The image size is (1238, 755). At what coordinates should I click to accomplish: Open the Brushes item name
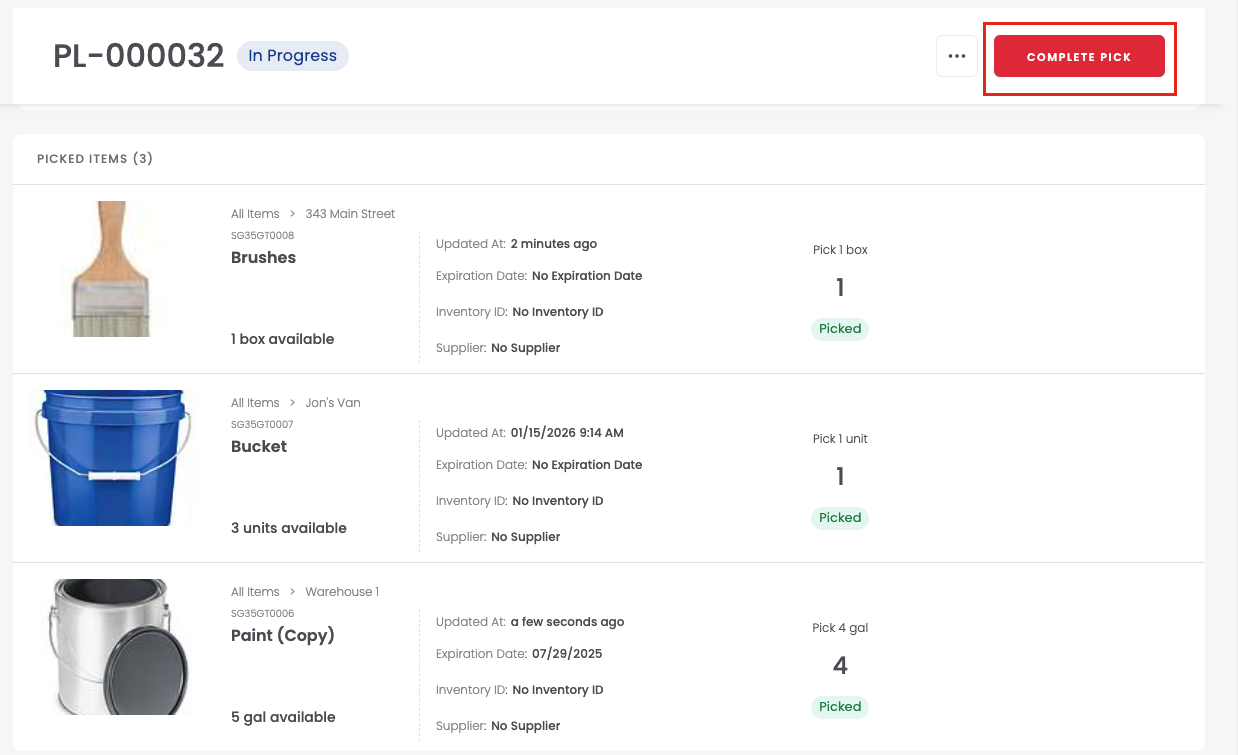263,257
